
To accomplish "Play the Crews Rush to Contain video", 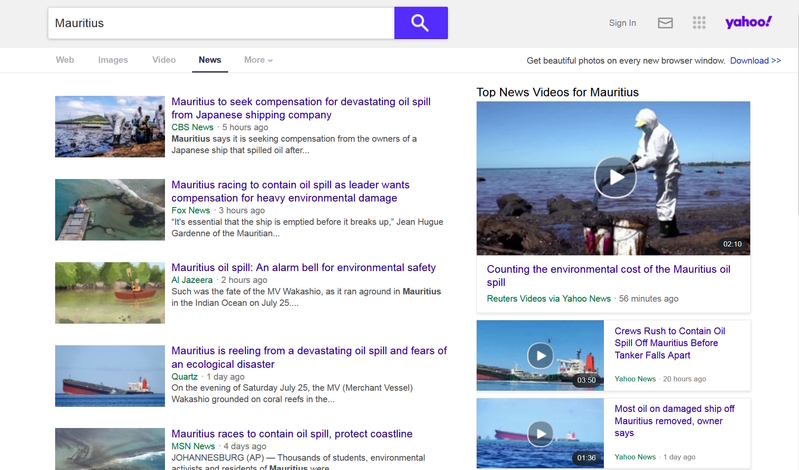I will click(x=540, y=355).
